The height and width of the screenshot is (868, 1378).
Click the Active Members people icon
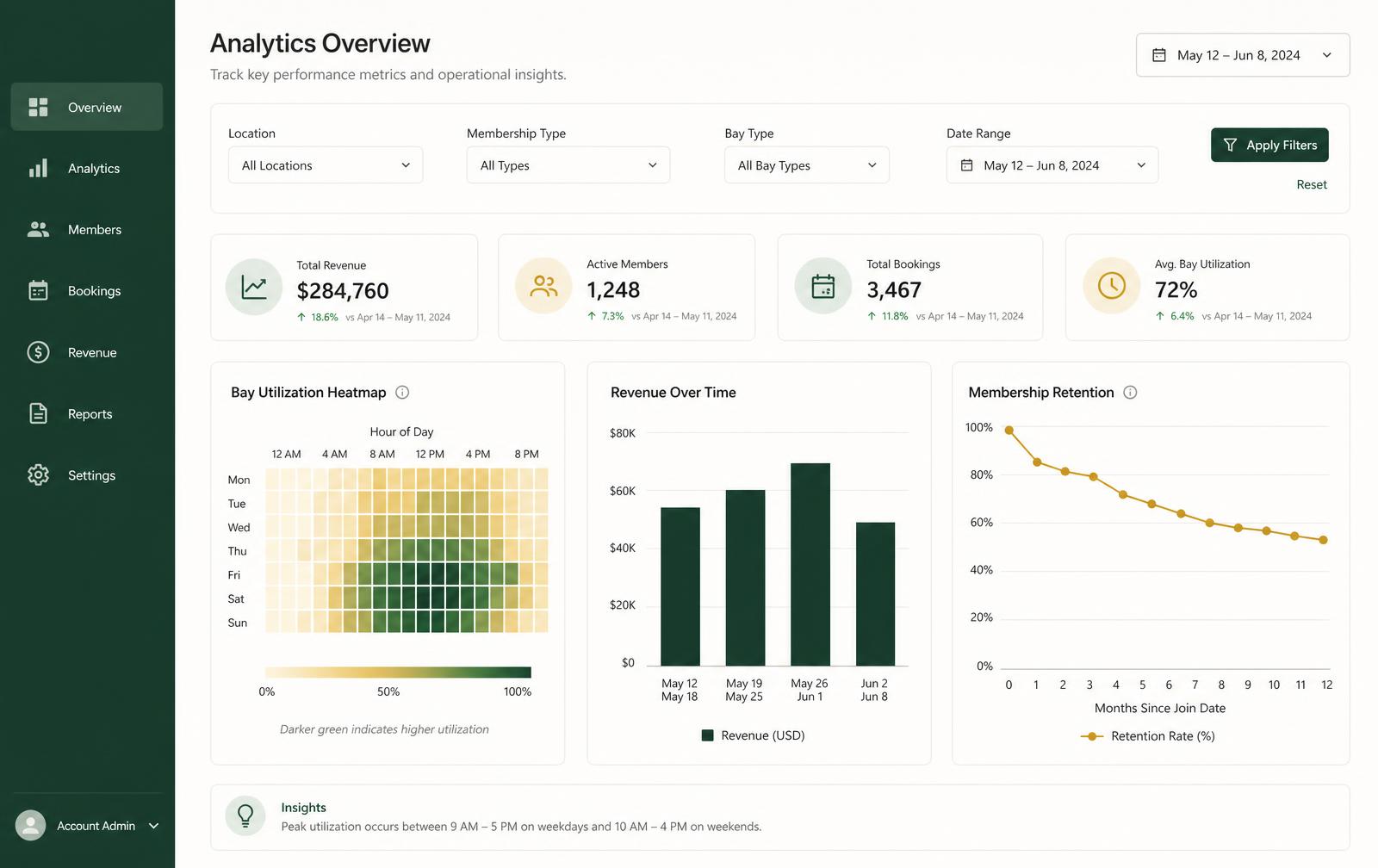click(x=543, y=286)
